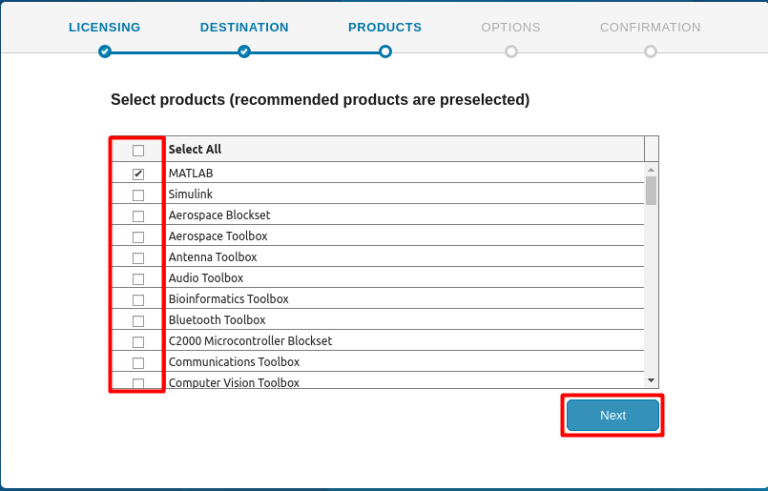The width and height of the screenshot is (768, 491).
Task: Check the Bluetooth Toolbox checkbox
Action: pos(138,321)
